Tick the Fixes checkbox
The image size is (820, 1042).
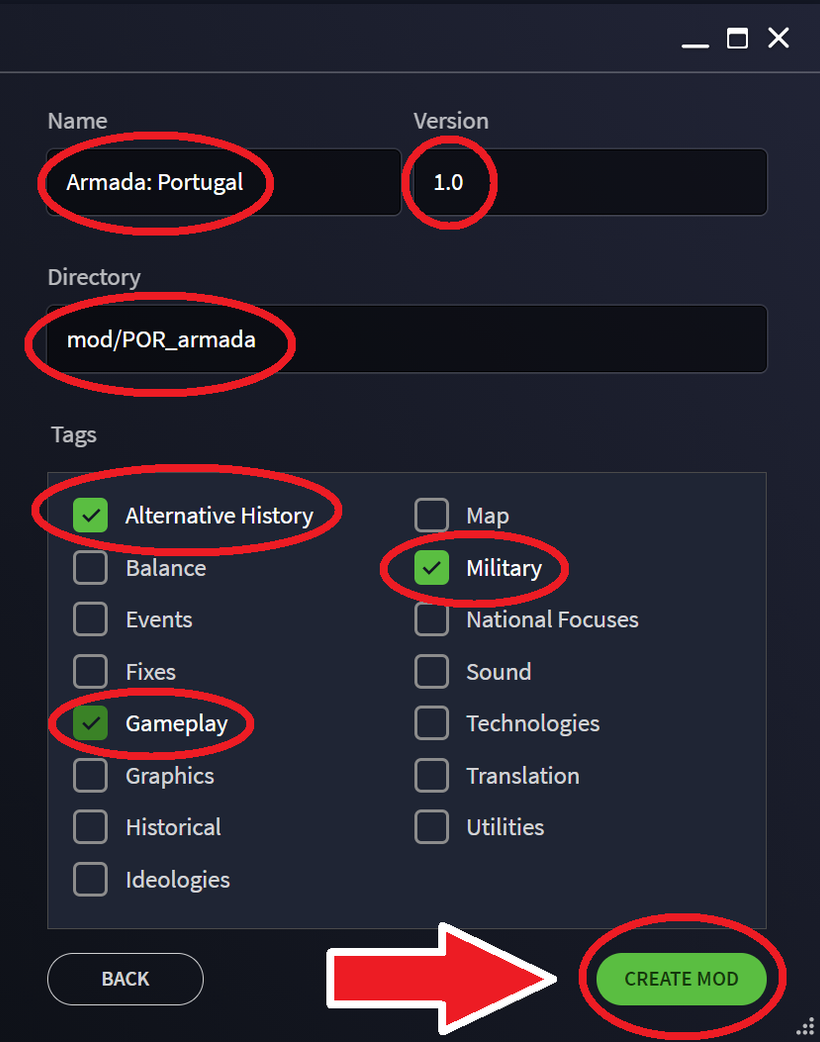pyautogui.click(x=90, y=671)
